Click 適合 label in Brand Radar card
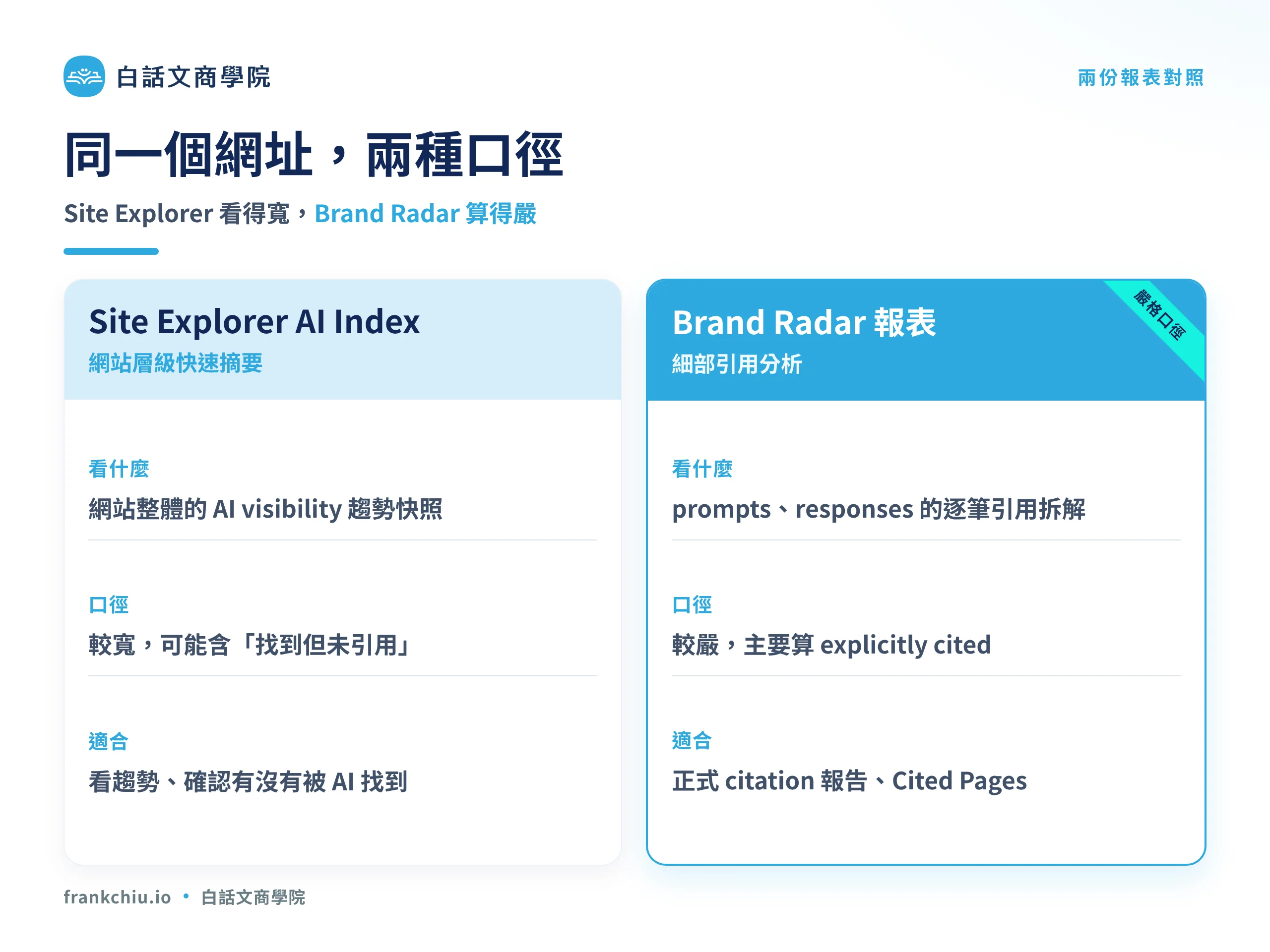Image resolution: width=1270 pixels, height=952 pixels. point(692,740)
